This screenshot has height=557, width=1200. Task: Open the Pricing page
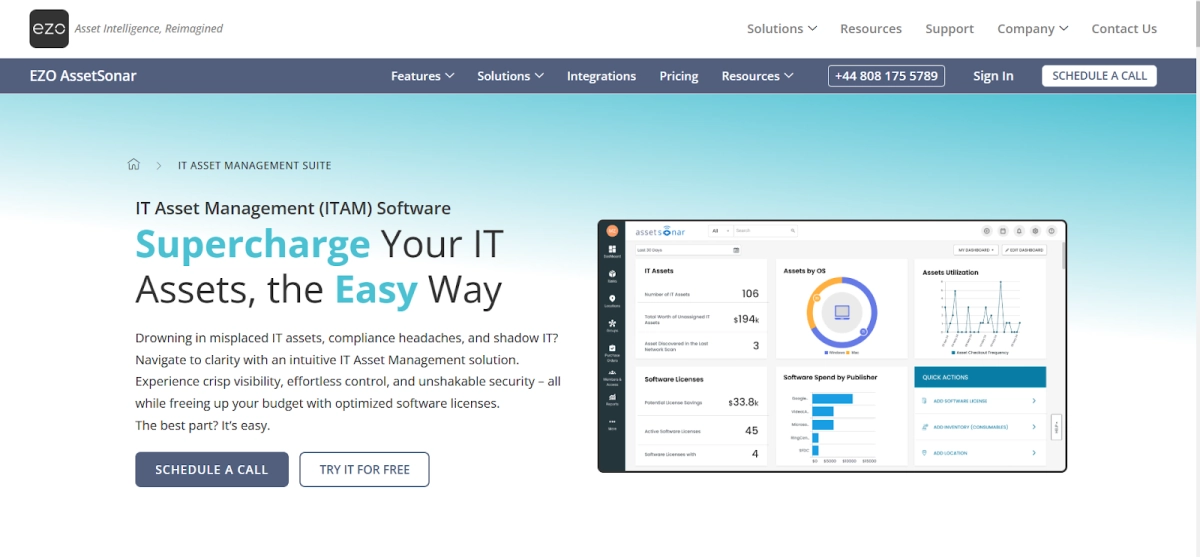click(679, 76)
